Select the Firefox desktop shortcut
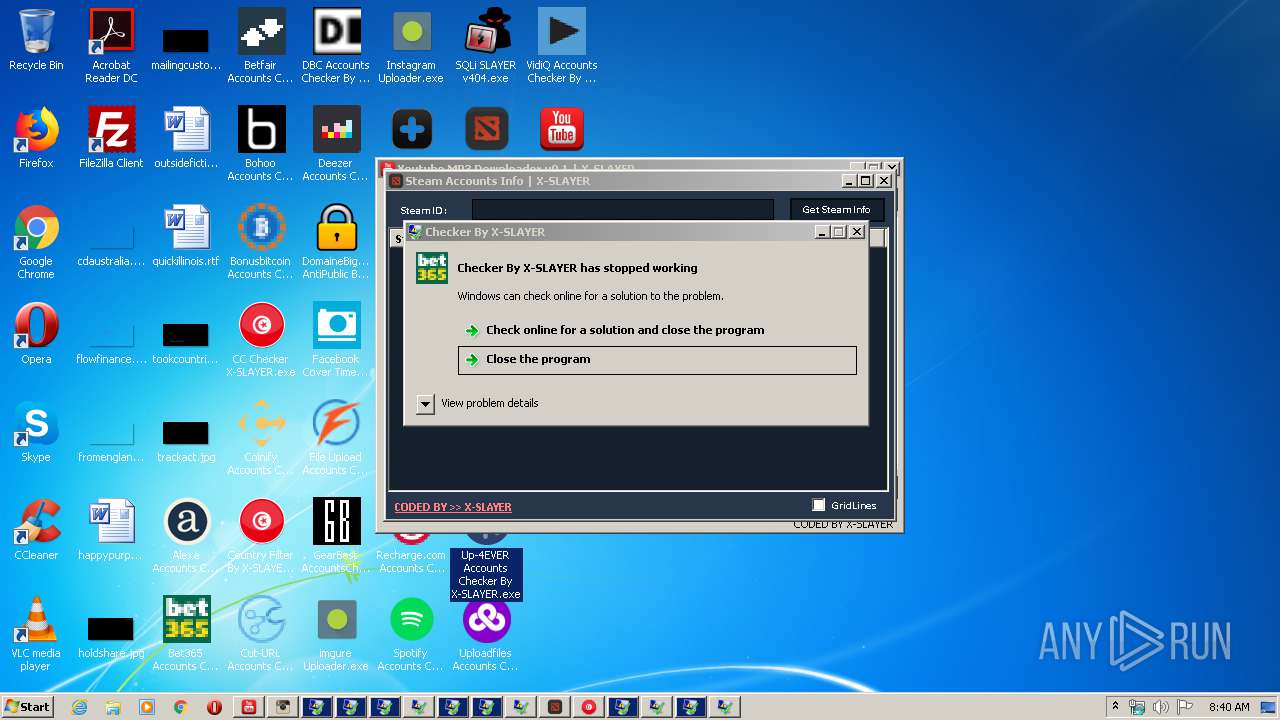Viewport: 1280px width, 720px height. click(x=36, y=138)
